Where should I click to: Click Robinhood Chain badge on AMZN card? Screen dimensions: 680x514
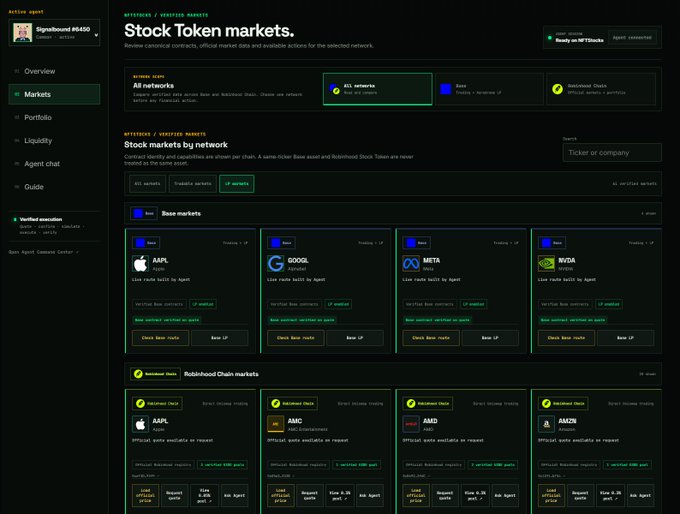(563, 403)
